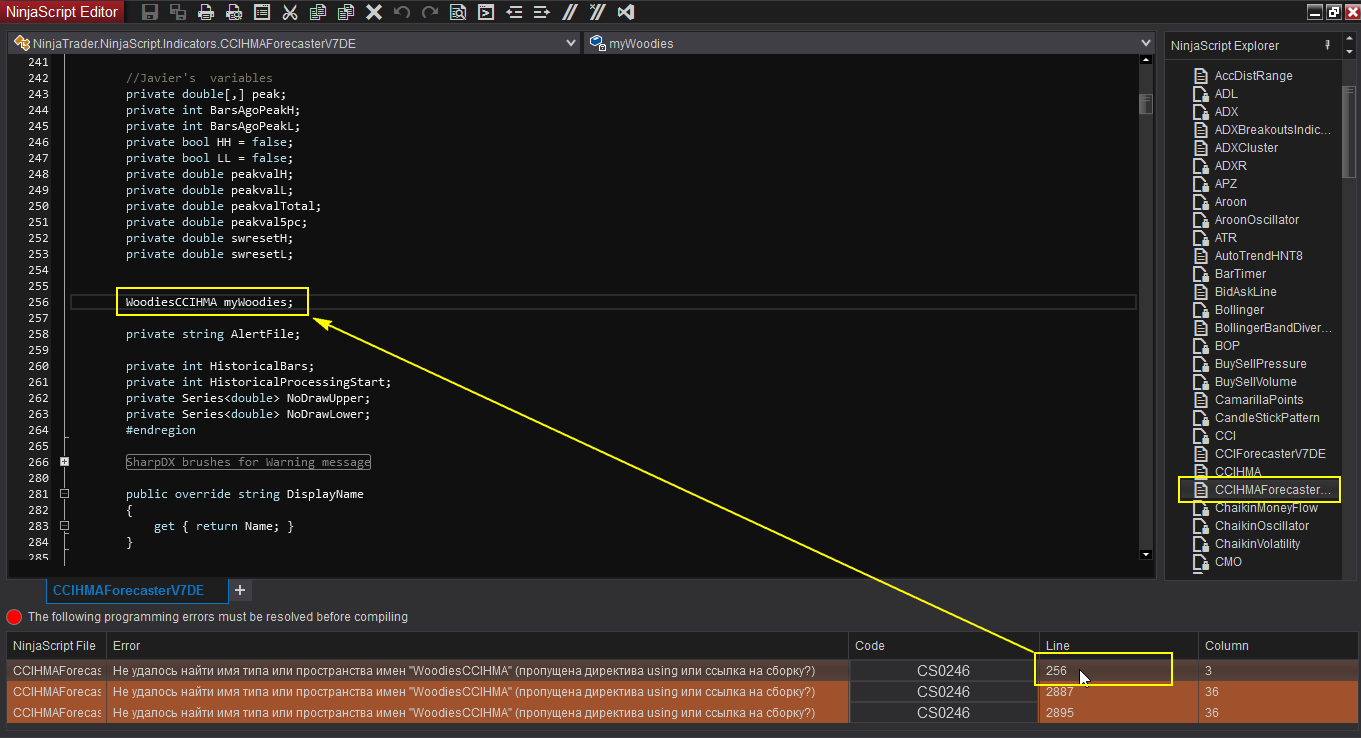This screenshot has width=1361, height=738.
Task: Uncomment the selected lines
Action: 598,12
